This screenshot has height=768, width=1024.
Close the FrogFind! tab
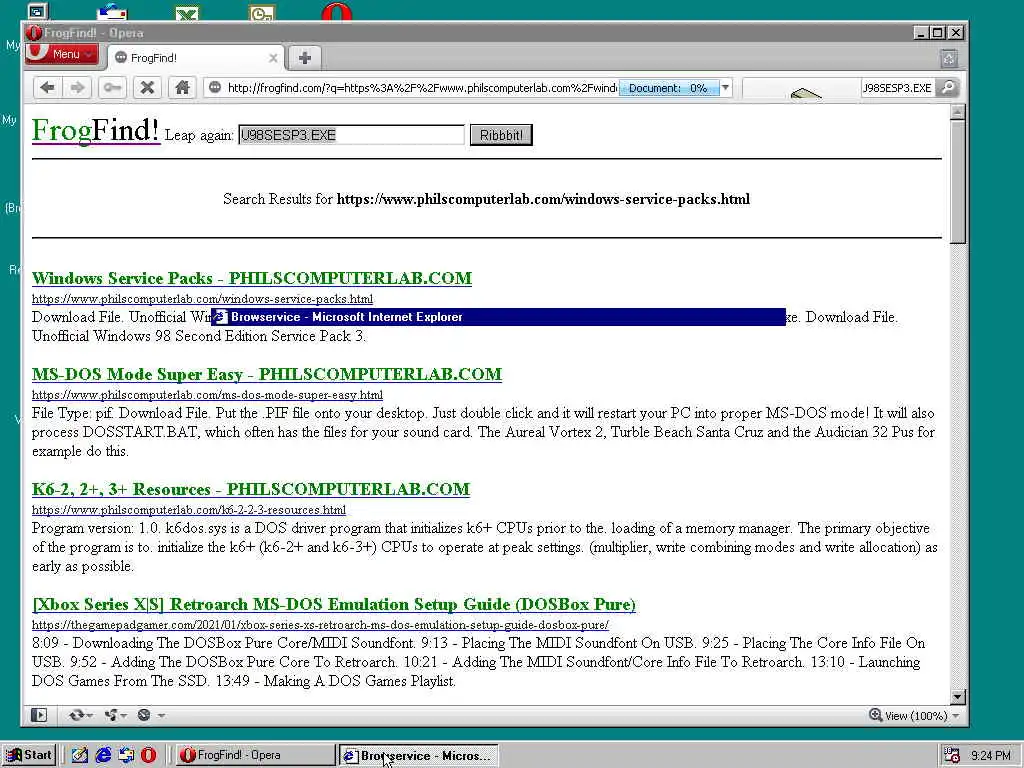[x=273, y=58]
